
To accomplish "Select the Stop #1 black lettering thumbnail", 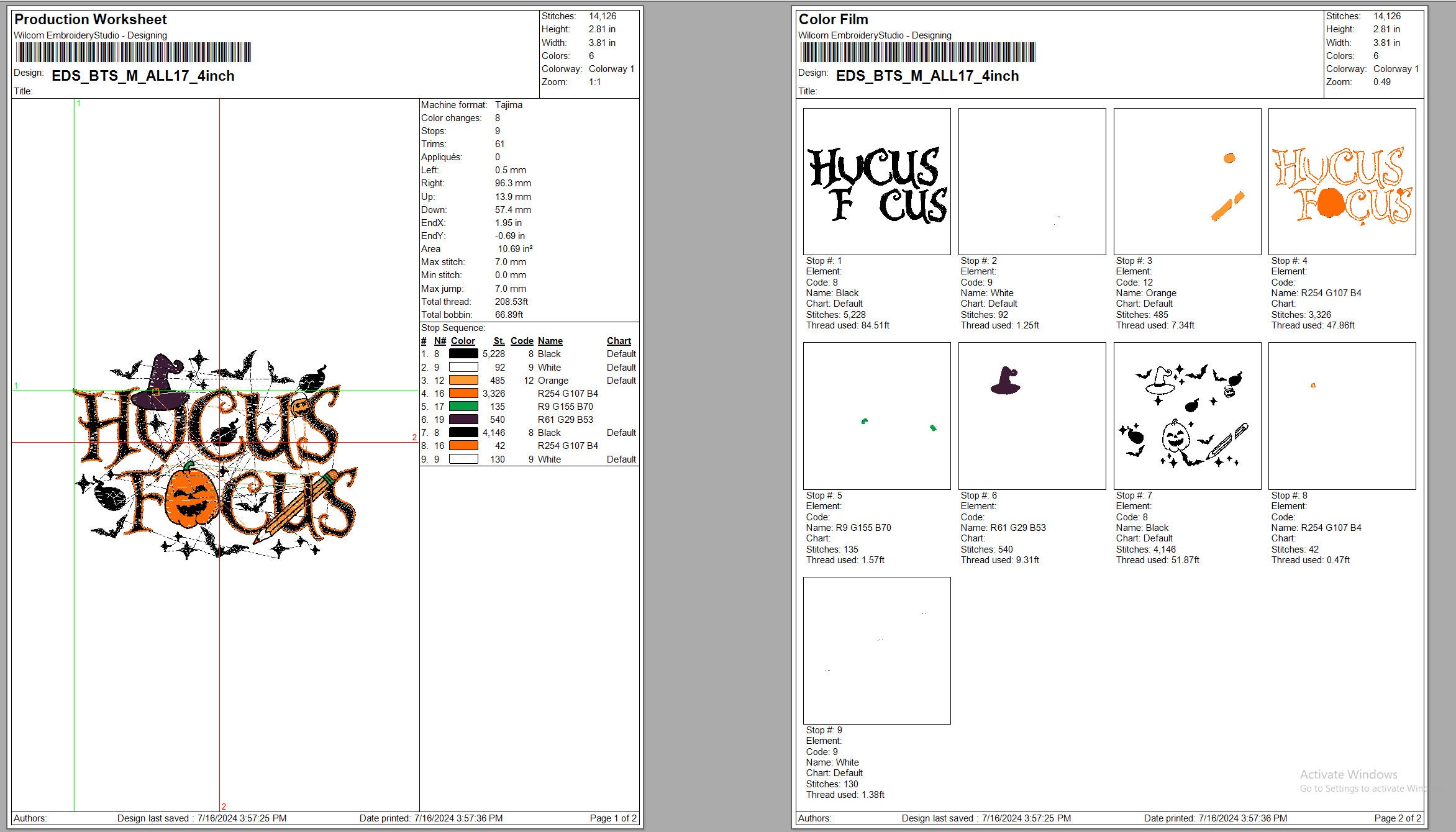I will click(x=876, y=180).
